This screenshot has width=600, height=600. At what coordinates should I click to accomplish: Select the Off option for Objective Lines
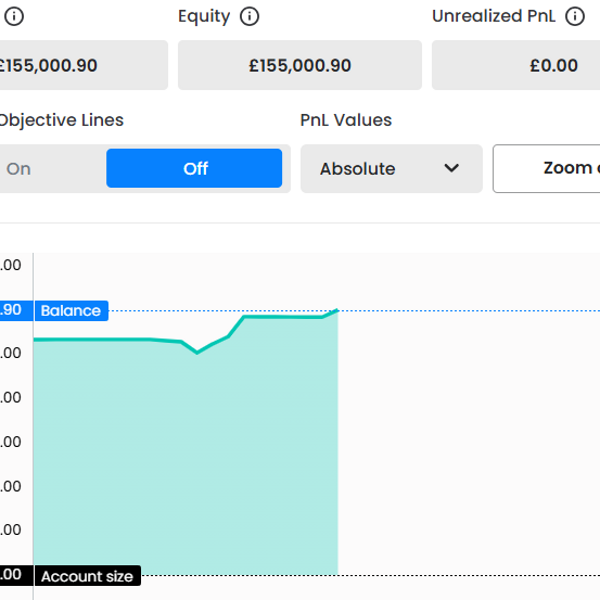coord(195,169)
